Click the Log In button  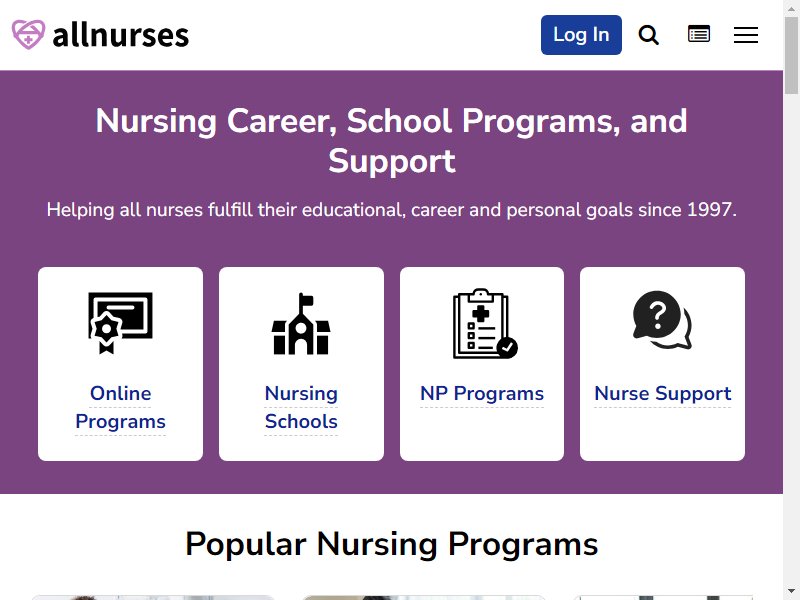pyautogui.click(x=581, y=35)
